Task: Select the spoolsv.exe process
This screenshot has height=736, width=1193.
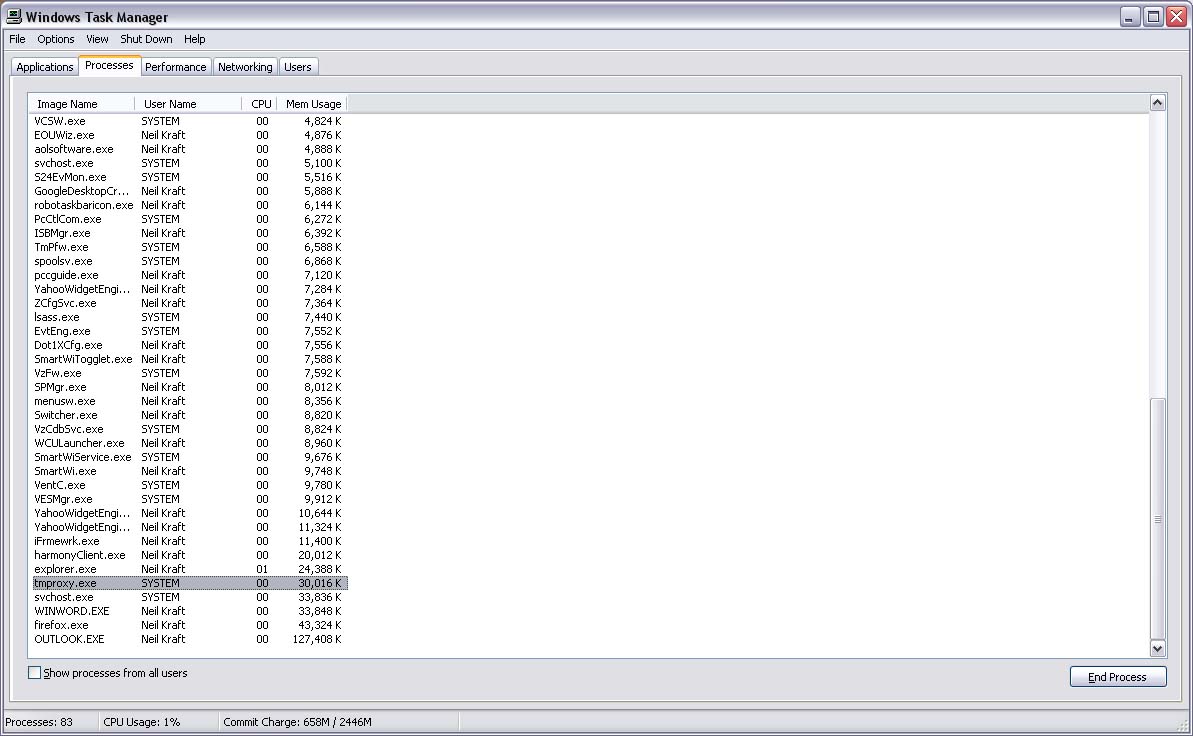Action: 190,261
